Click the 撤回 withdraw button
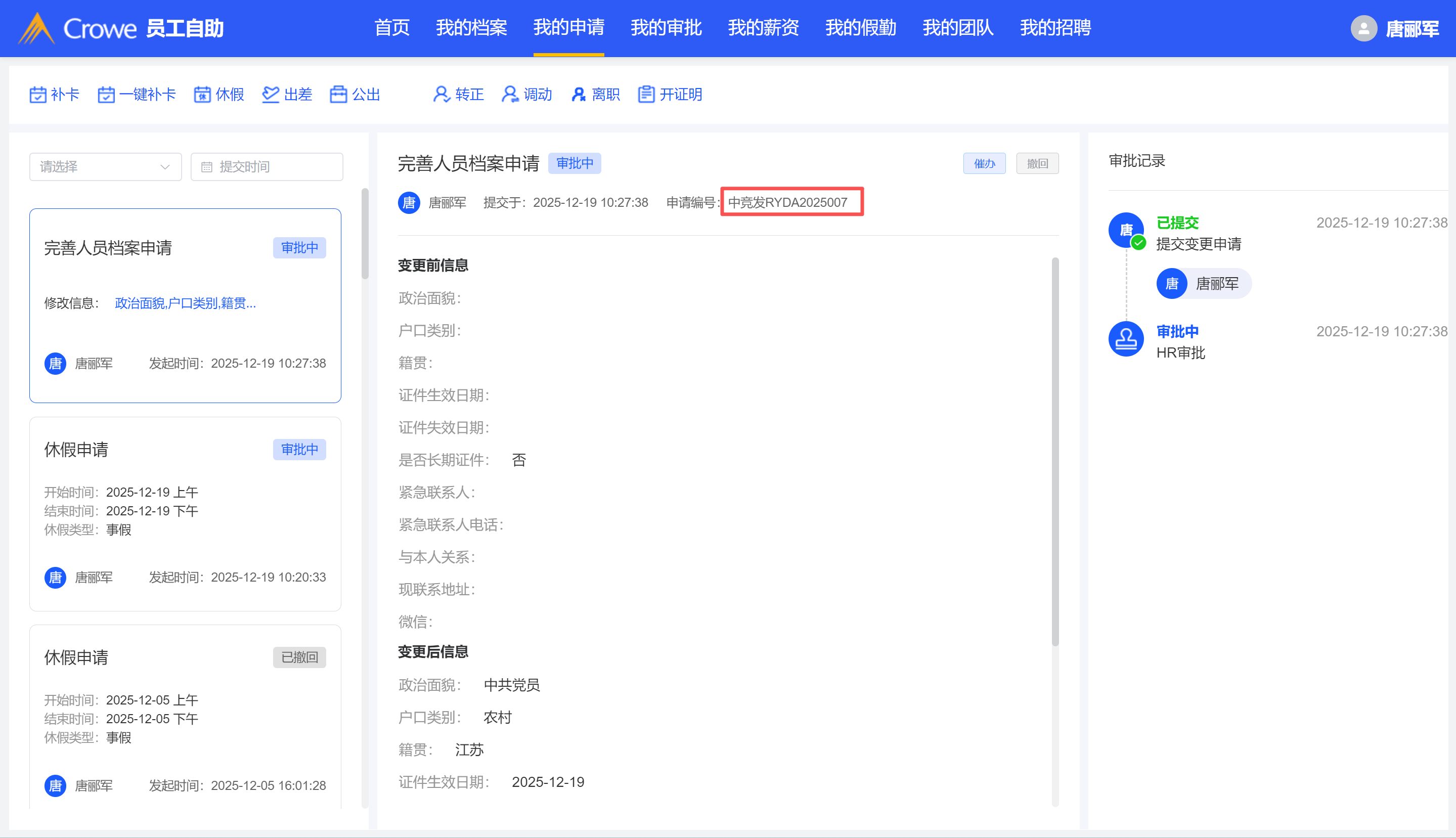 [x=1037, y=163]
